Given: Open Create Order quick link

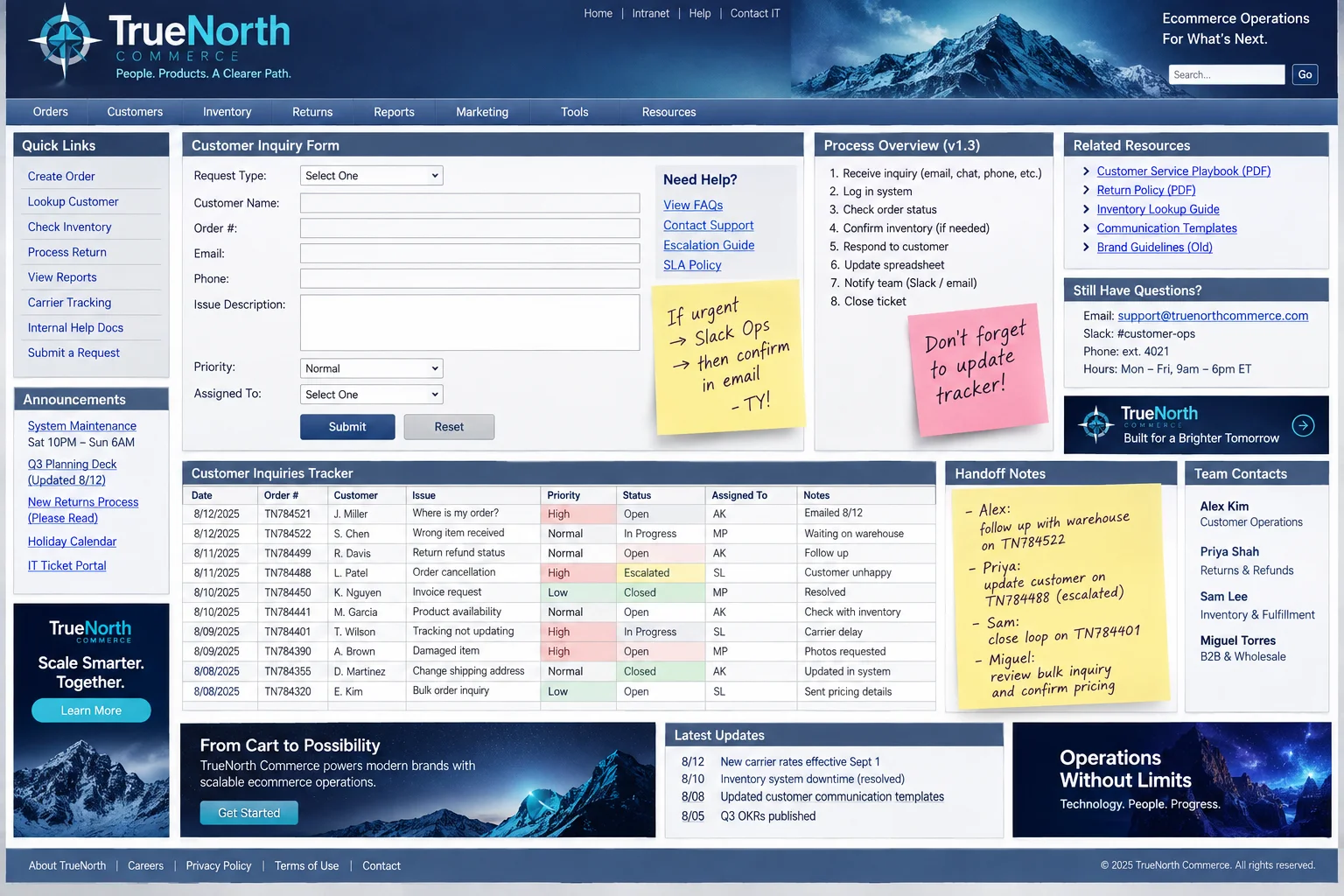Looking at the screenshot, I should tap(61, 176).
